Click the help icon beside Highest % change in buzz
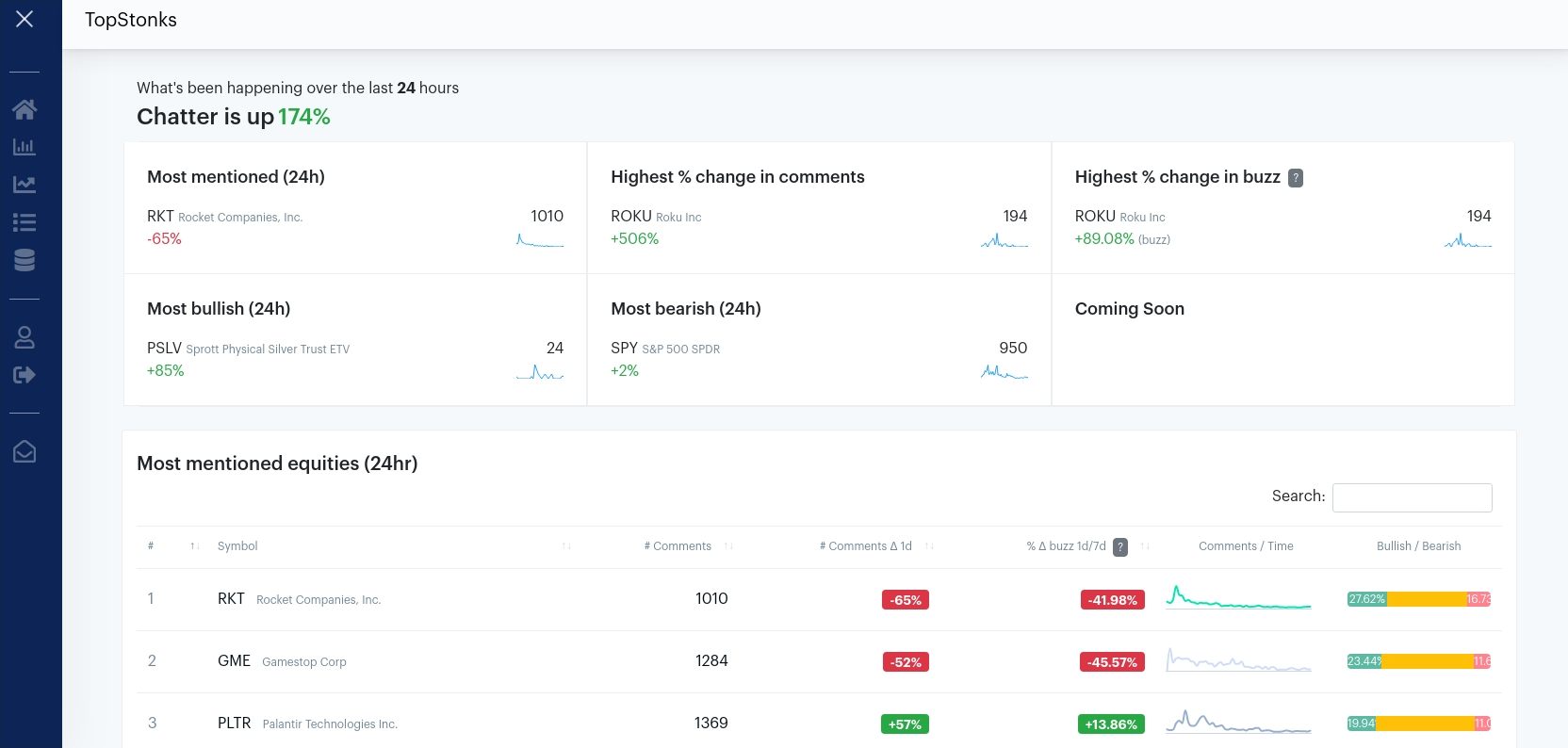 point(1296,178)
